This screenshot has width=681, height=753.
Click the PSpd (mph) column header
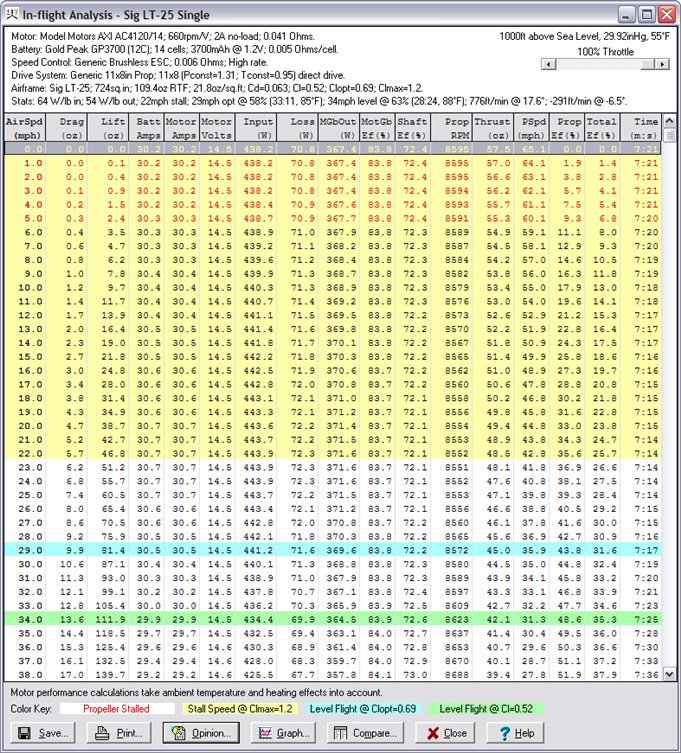[531, 128]
